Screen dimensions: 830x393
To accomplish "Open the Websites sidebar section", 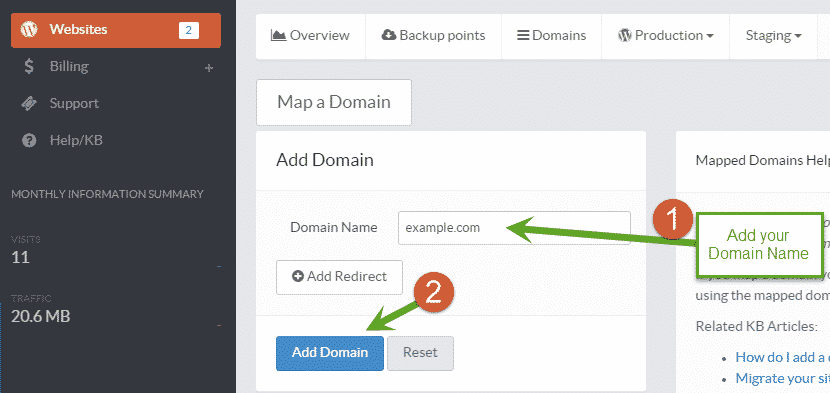I will tap(116, 30).
